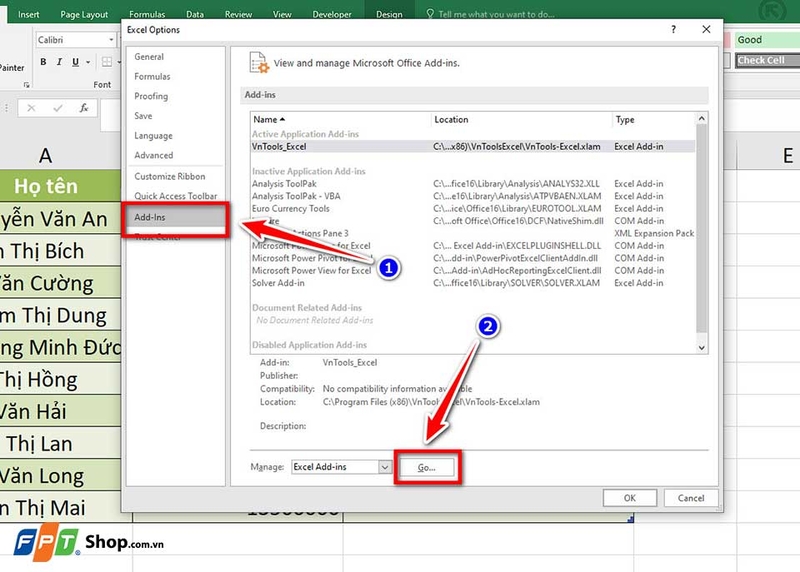The width and height of the screenshot is (800, 572).
Task: Open the Manage Excel Add-ins dropdown
Action: tap(385, 467)
